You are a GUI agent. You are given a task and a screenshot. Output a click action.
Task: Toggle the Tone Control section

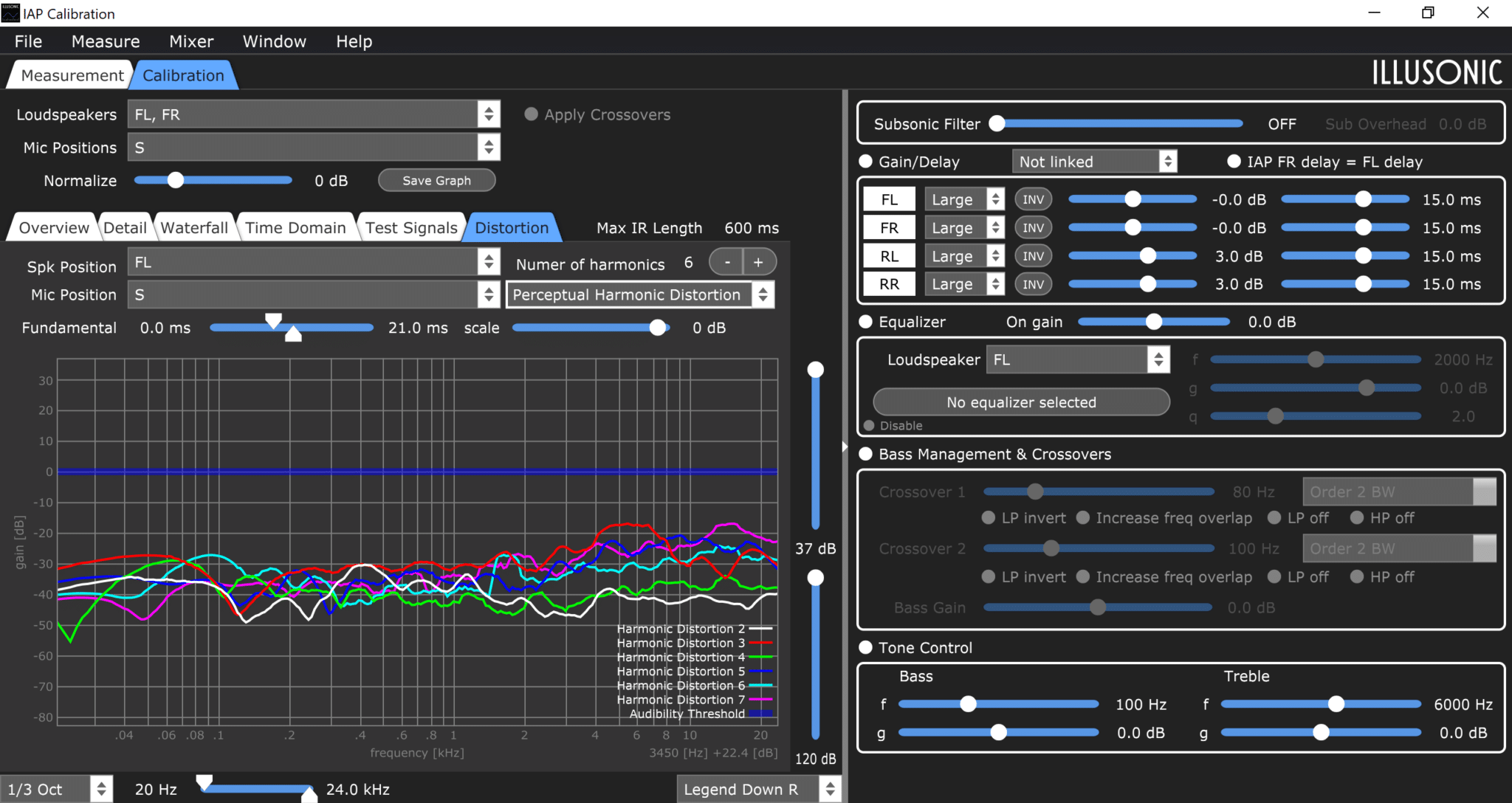865,647
